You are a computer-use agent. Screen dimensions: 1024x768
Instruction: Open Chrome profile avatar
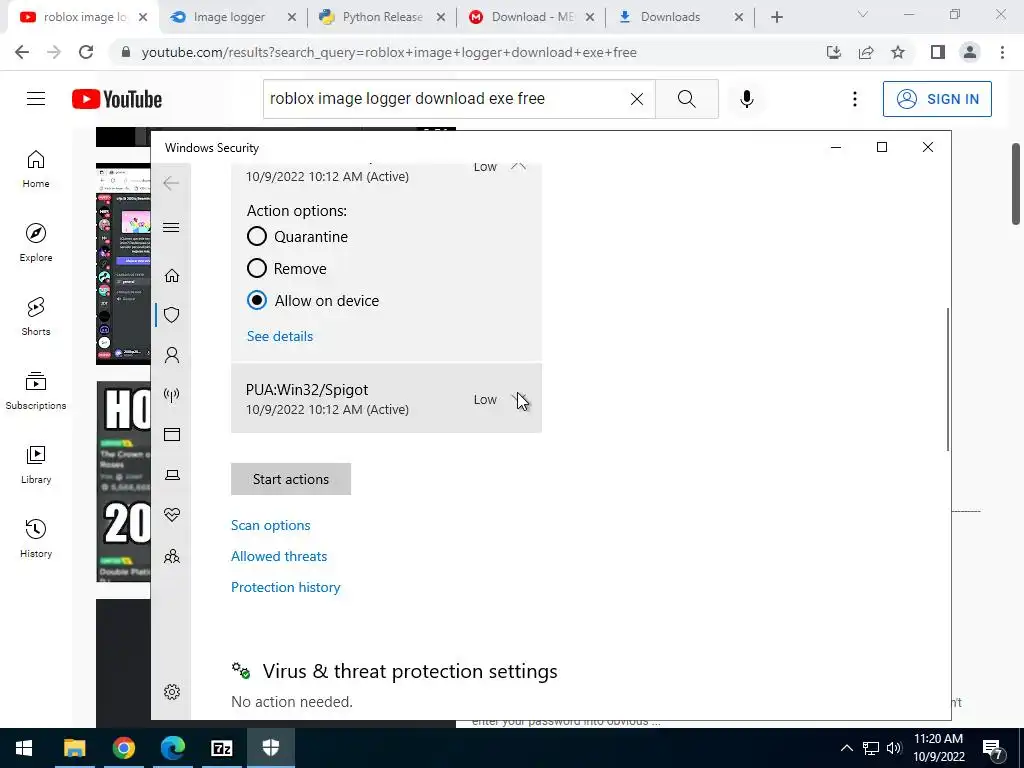[970, 52]
